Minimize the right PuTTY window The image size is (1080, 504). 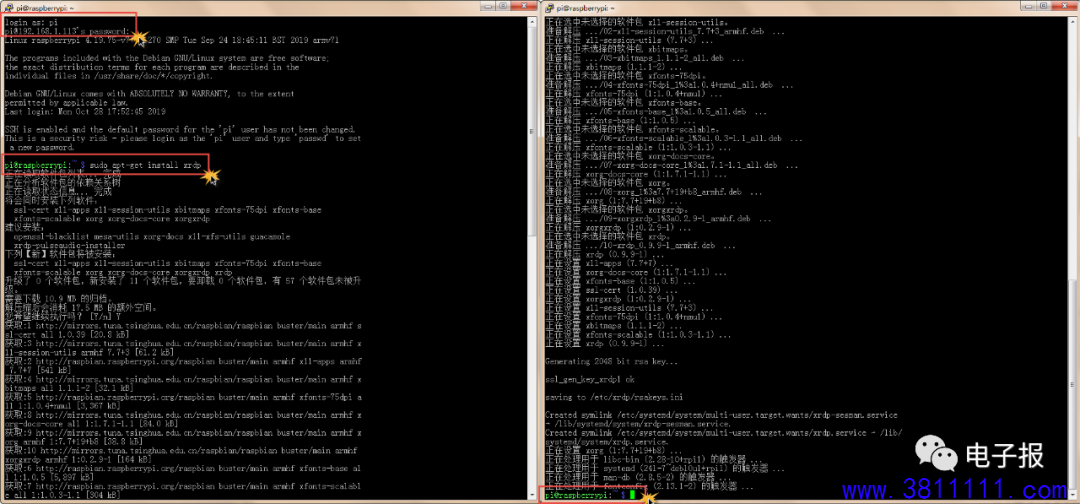1028,6
